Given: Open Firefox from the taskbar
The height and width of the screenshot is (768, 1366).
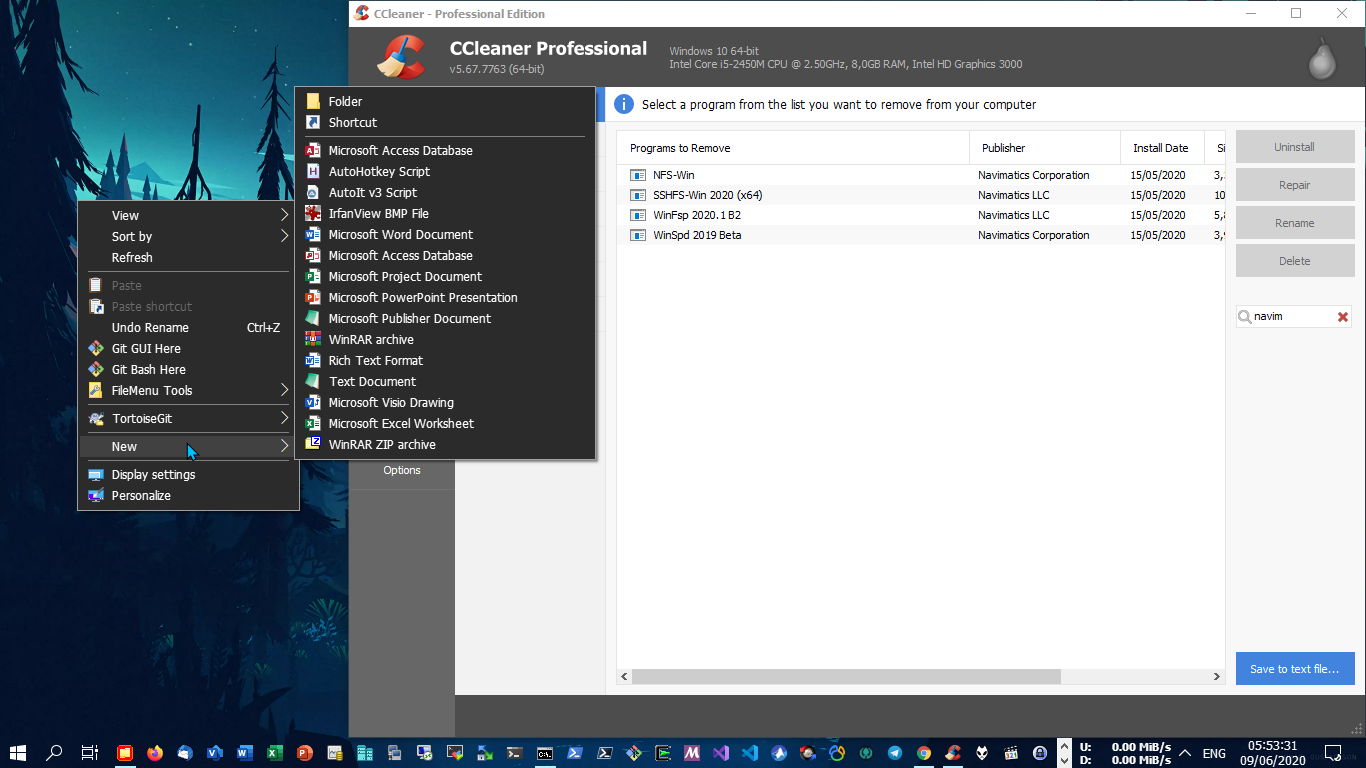Looking at the screenshot, I should 154,752.
